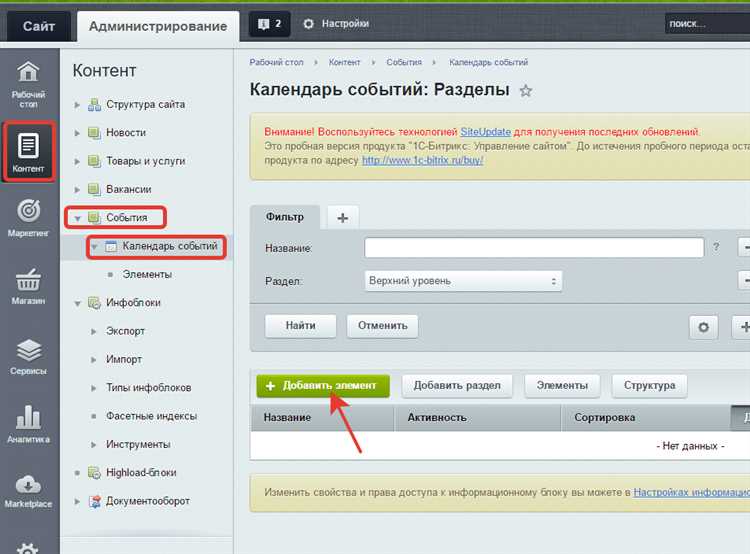Image resolution: width=750 pixels, height=554 pixels.
Task: Open the Сервисы sidebar section
Action: (28, 356)
